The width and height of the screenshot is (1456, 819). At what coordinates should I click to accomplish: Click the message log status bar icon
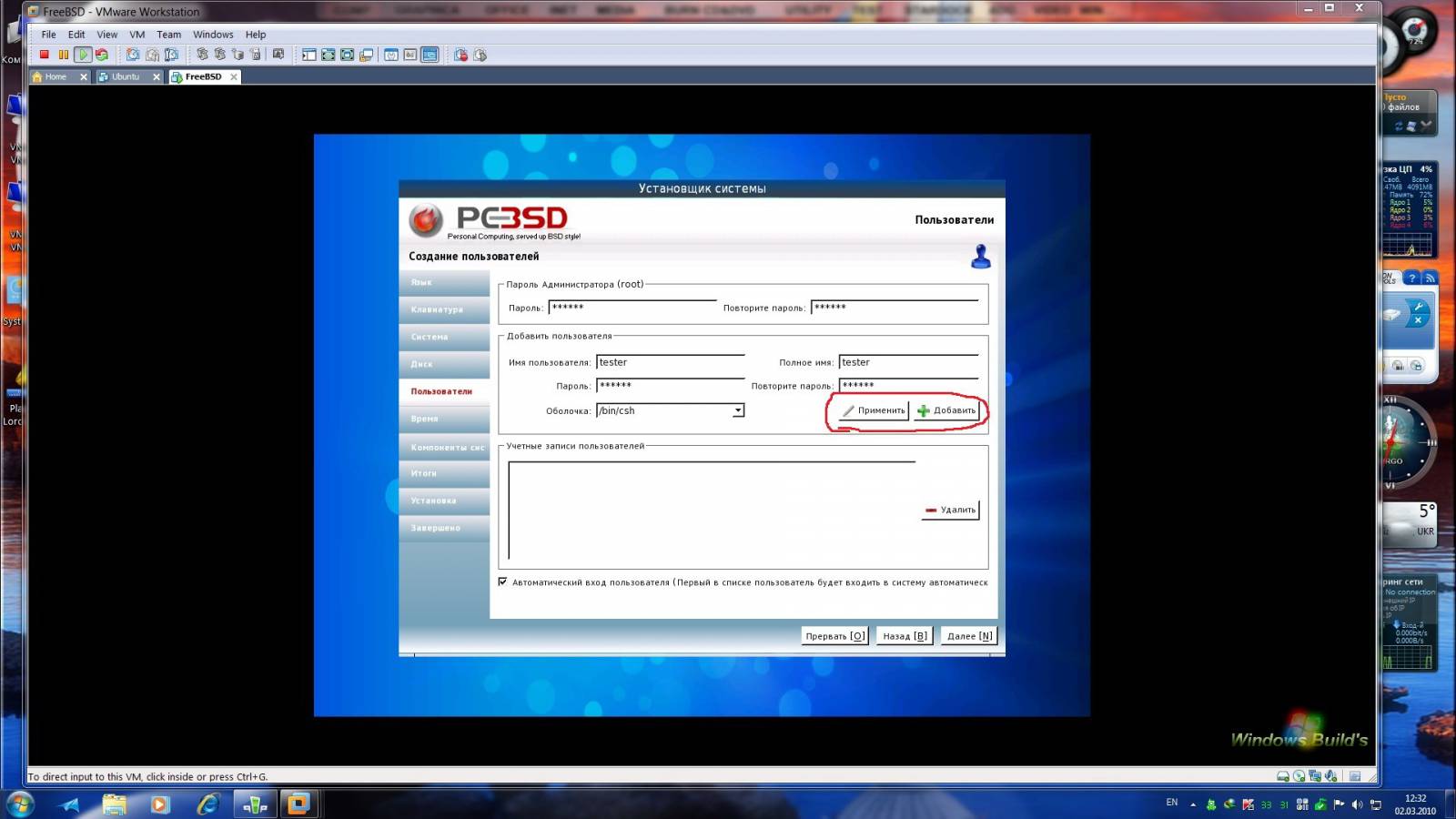(x=1355, y=776)
